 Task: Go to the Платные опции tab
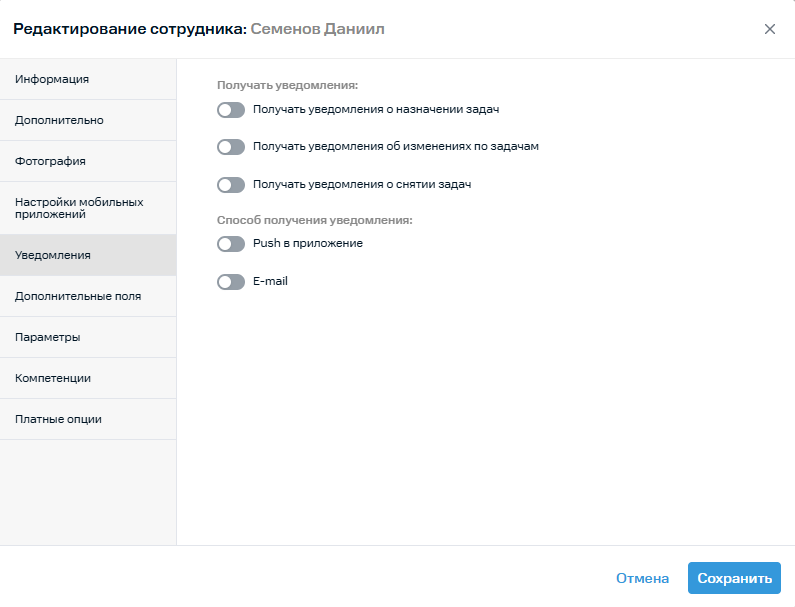(x=88, y=419)
